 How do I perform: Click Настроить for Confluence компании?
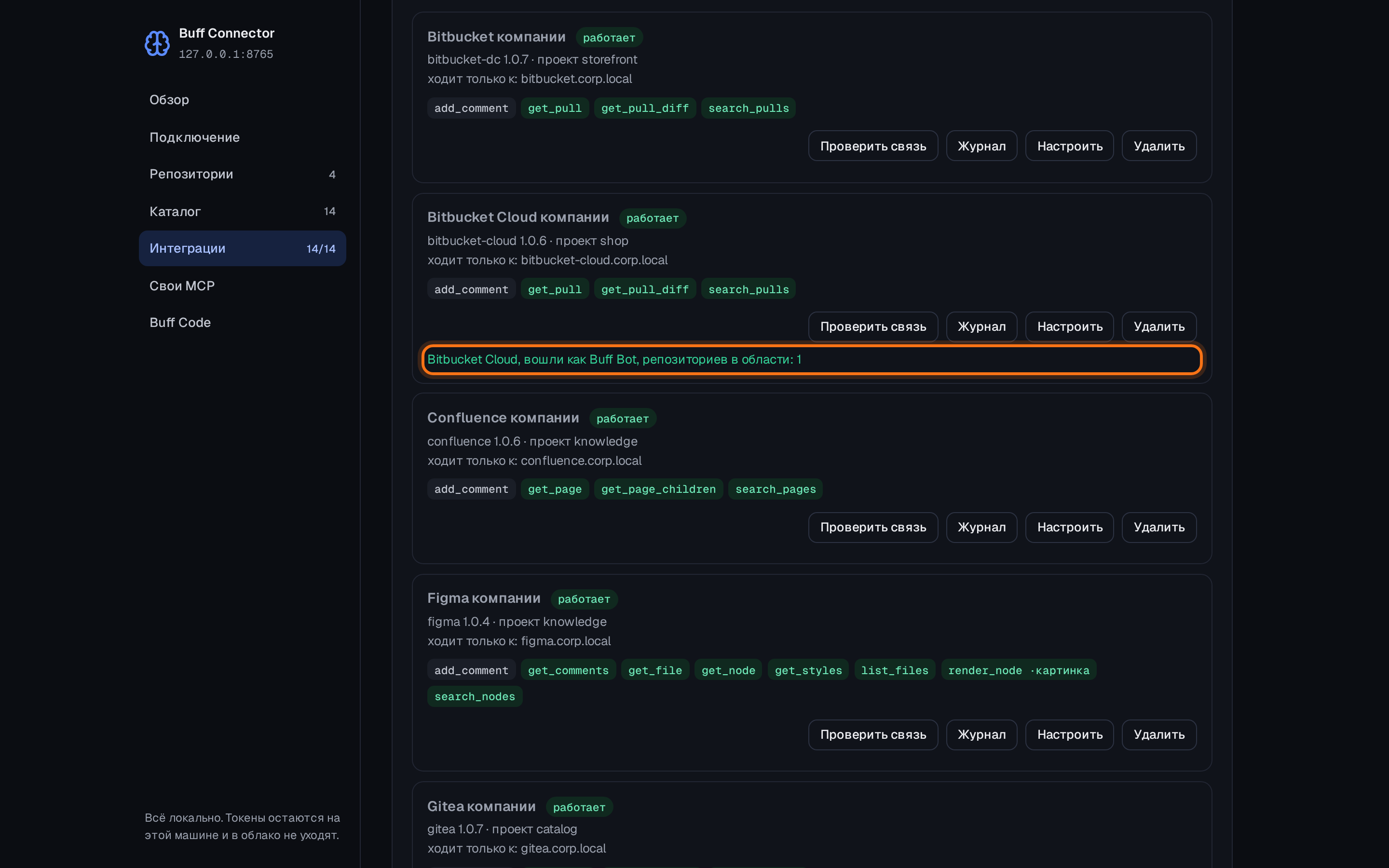(1069, 527)
